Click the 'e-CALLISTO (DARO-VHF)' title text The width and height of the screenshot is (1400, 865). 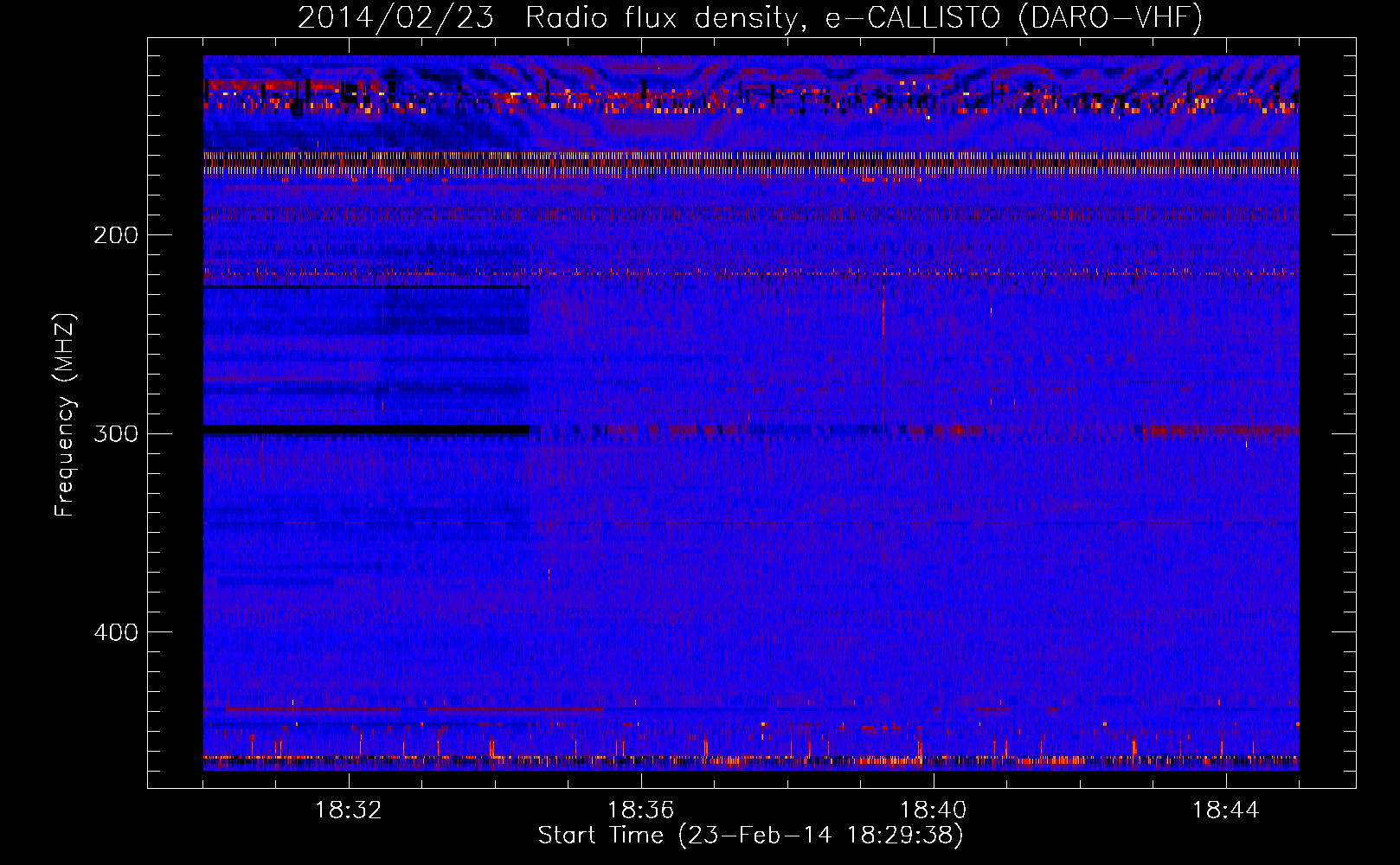(1013, 18)
